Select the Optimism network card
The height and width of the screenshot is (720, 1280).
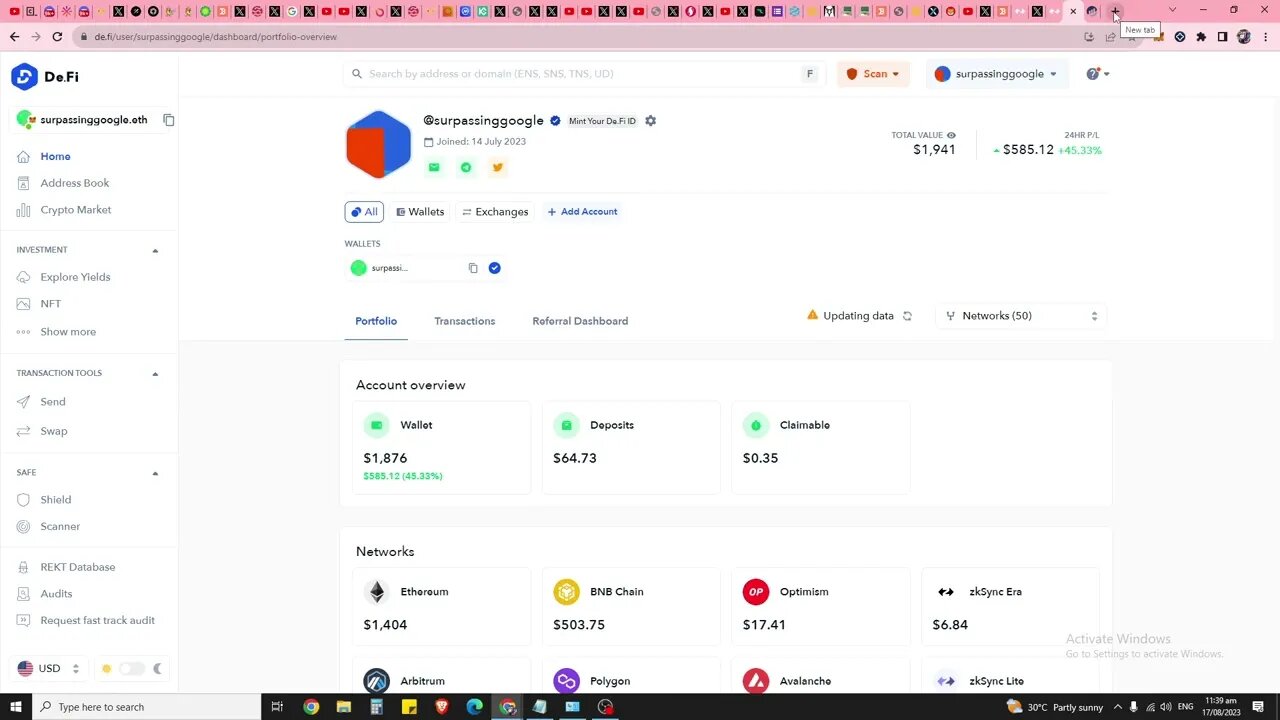(821, 607)
